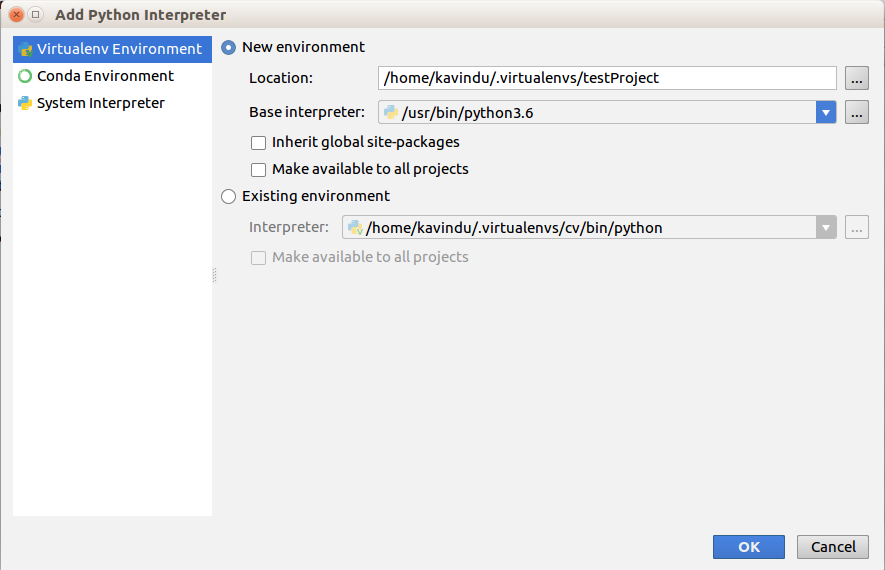Browse for Base interpreter with ellipsis button
This screenshot has height=570, width=885.
856,113
